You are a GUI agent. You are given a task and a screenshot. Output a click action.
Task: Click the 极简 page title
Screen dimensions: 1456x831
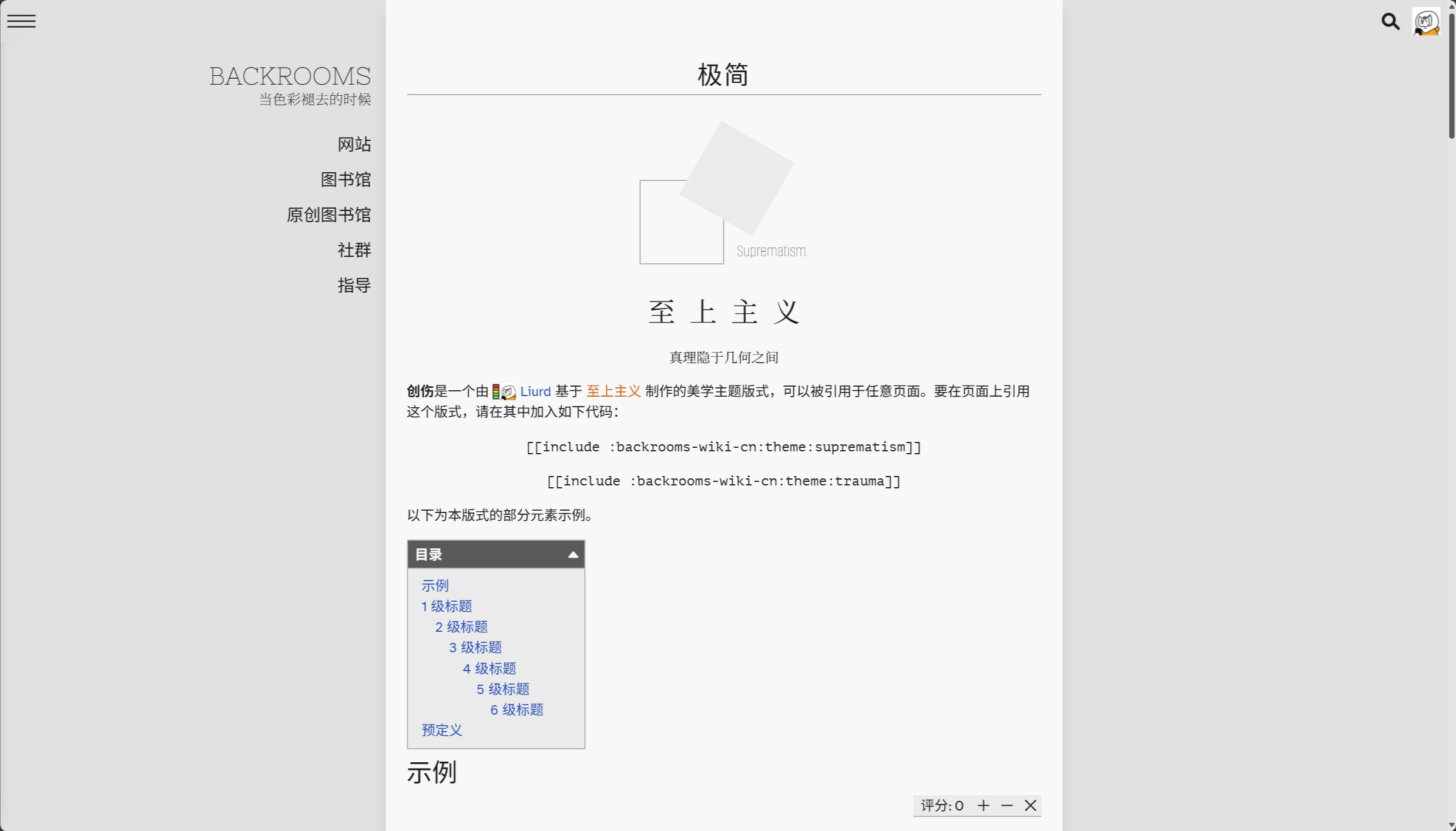(x=723, y=75)
